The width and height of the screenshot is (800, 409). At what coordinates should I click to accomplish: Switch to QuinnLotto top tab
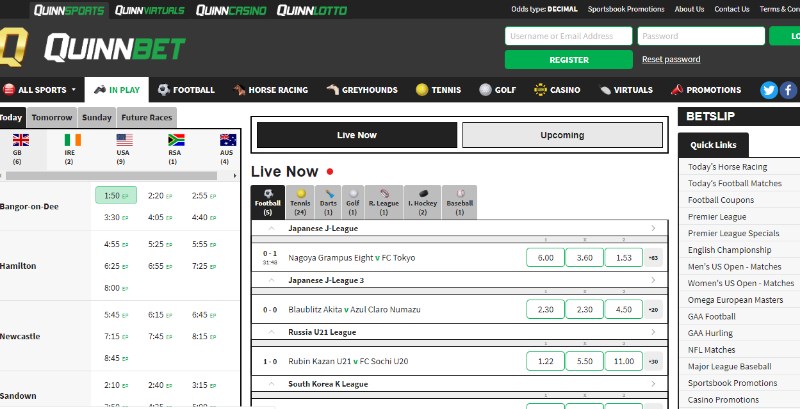(x=312, y=10)
